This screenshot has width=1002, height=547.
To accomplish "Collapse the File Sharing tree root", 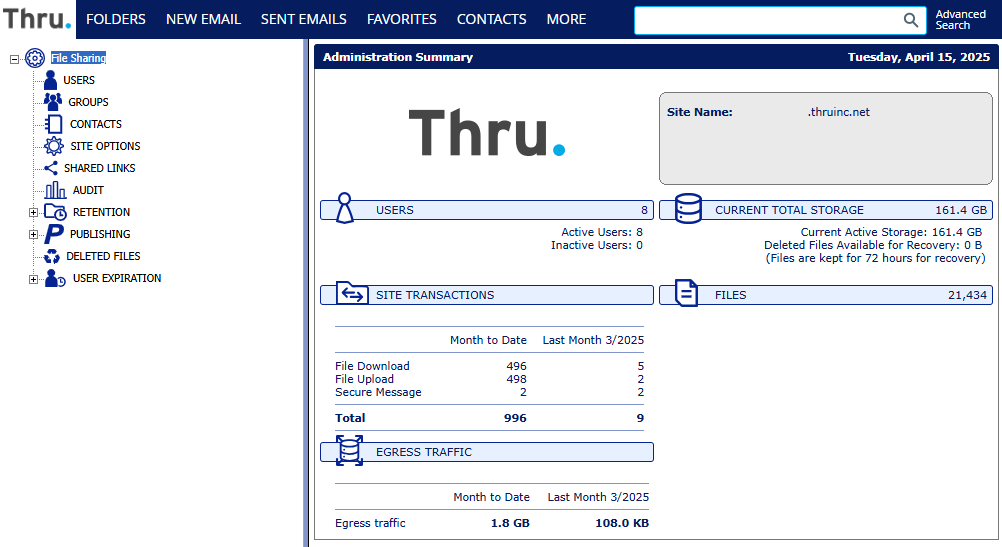I will click(14, 59).
